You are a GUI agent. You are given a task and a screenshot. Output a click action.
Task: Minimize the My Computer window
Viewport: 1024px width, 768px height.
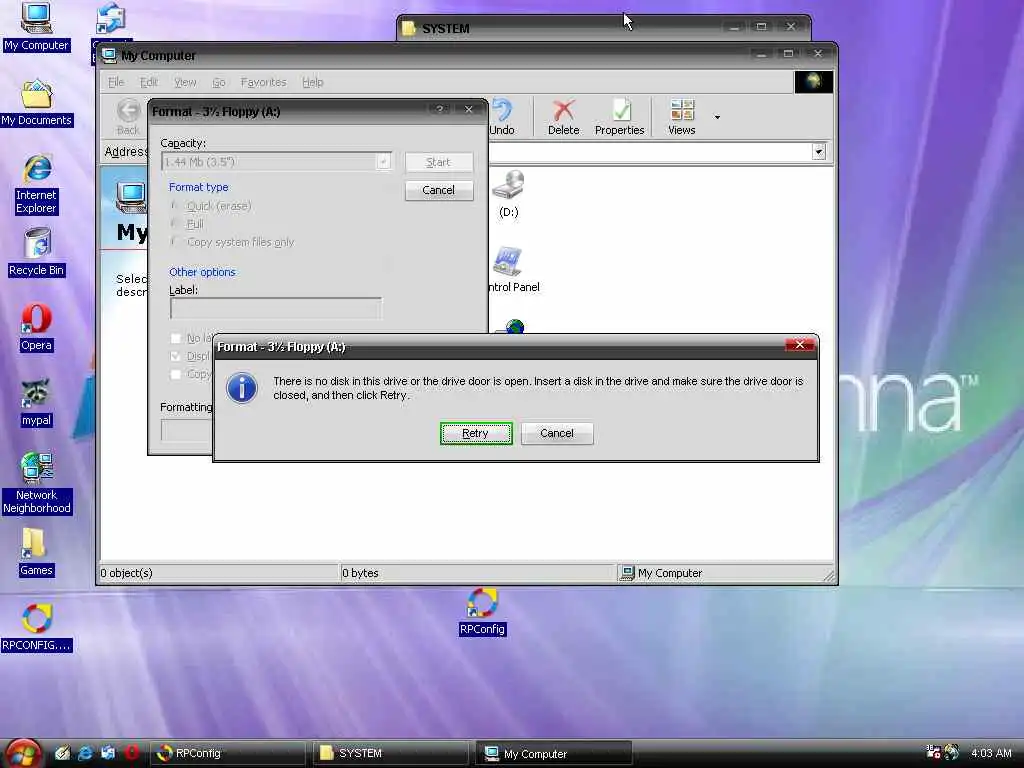(x=761, y=55)
